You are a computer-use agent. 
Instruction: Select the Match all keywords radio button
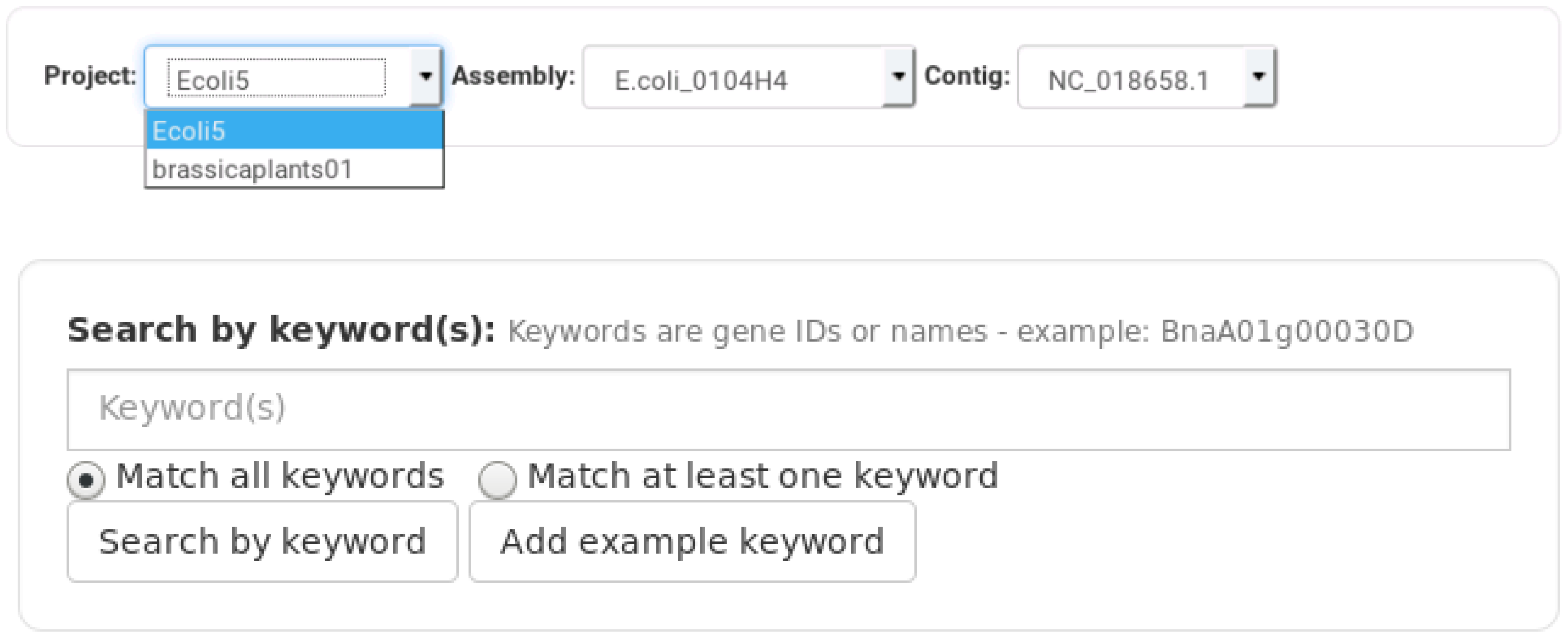(x=86, y=480)
